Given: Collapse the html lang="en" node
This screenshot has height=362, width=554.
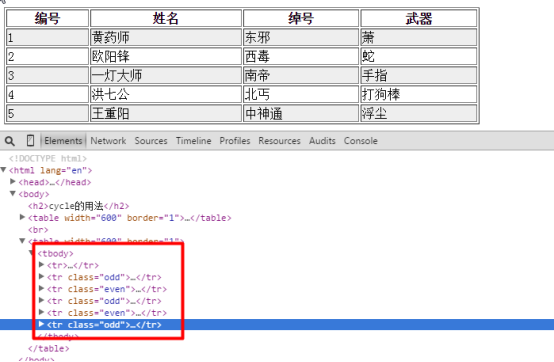Looking at the screenshot, I should pyautogui.click(x=4, y=170).
